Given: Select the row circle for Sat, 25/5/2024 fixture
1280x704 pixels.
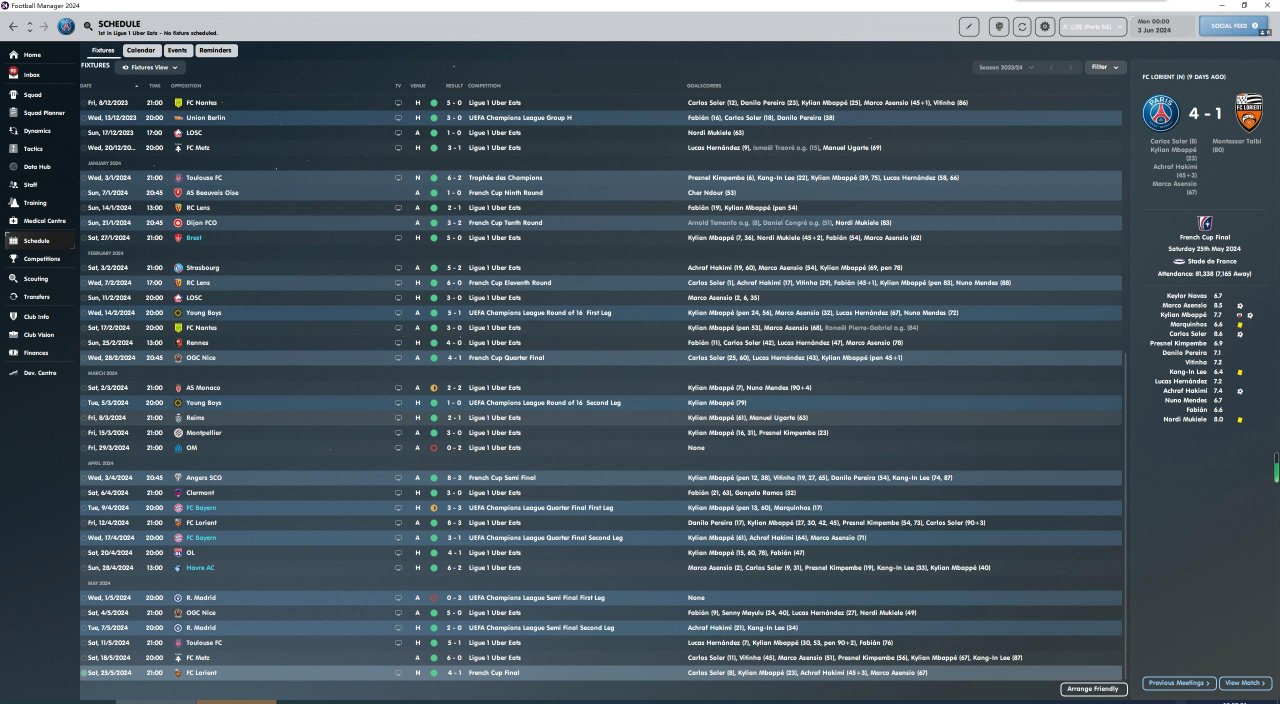Looking at the screenshot, I should coord(84,673).
